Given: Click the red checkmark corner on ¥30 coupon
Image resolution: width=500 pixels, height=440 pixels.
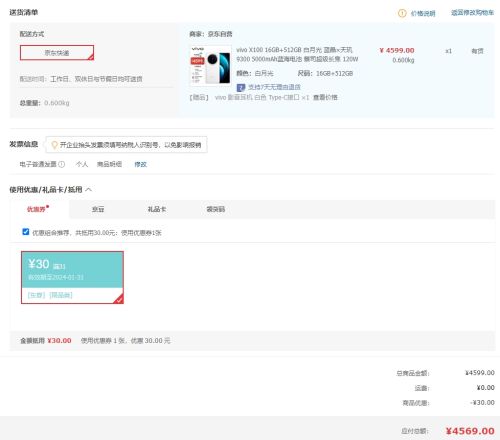Looking at the screenshot, I should (119, 299).
